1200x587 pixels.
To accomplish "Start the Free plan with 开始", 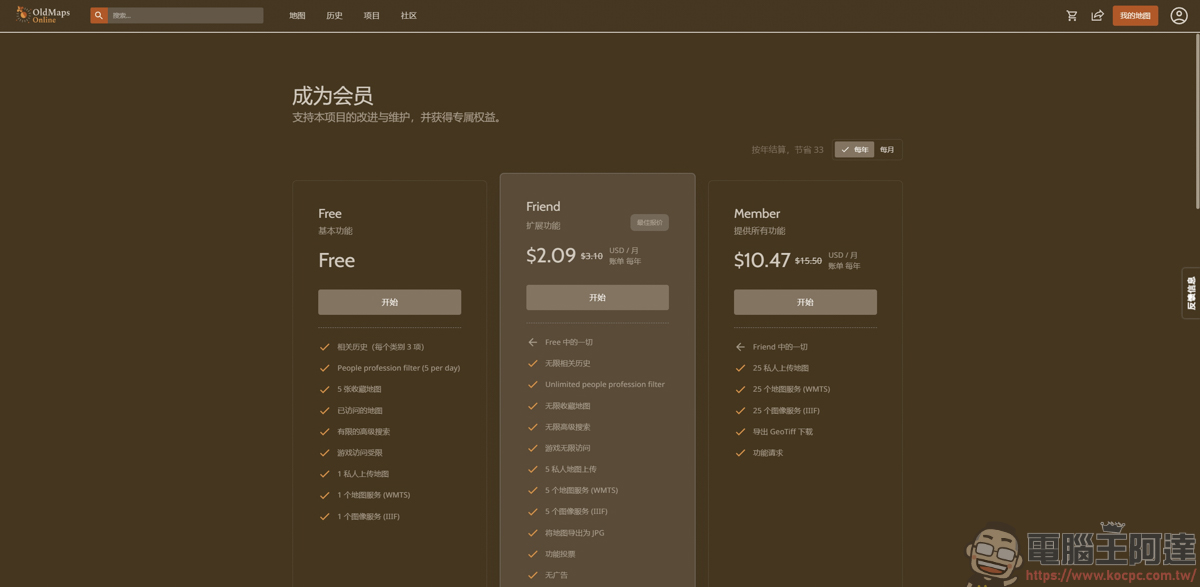I will (x=390, y=302).
